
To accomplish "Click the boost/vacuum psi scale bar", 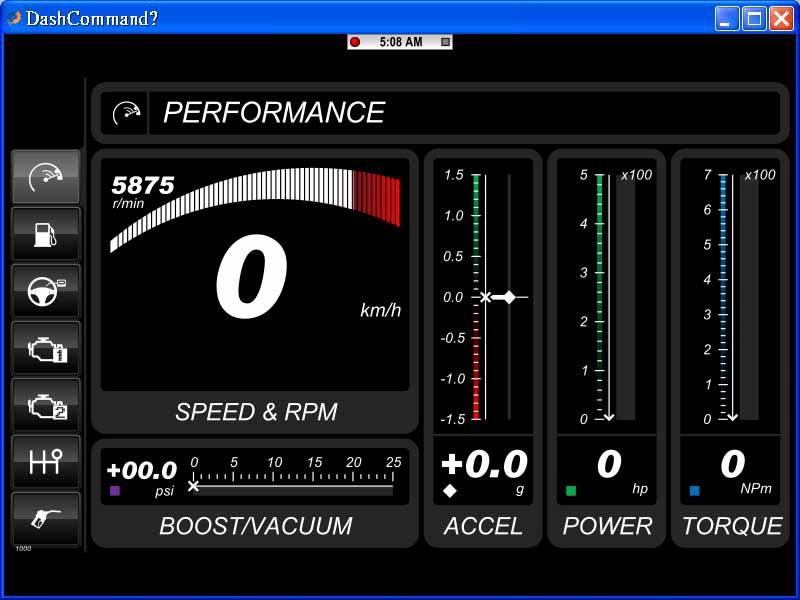I will pyautogui.click(x=293, y=488).
